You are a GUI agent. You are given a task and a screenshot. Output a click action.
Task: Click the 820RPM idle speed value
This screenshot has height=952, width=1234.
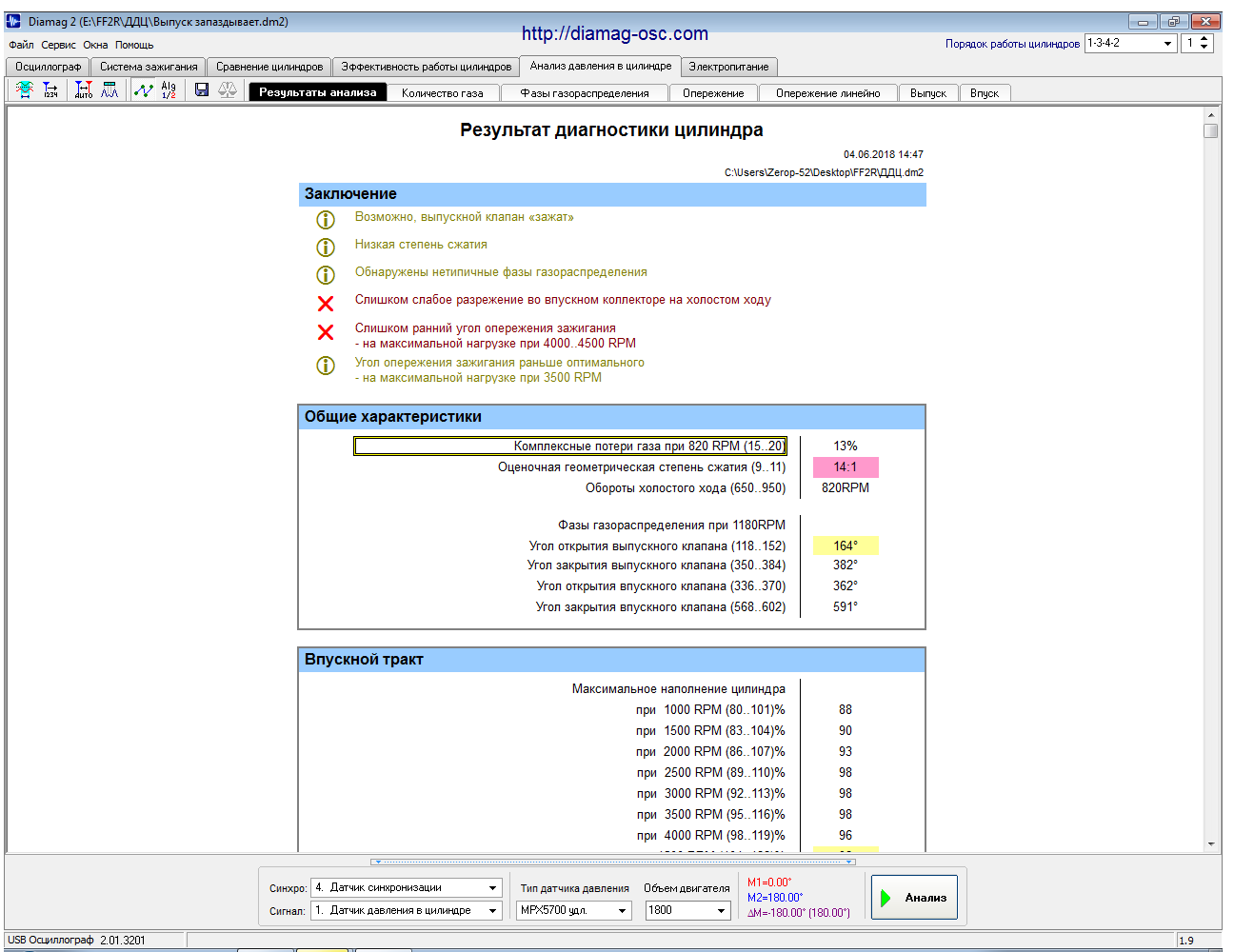(846, 487)
